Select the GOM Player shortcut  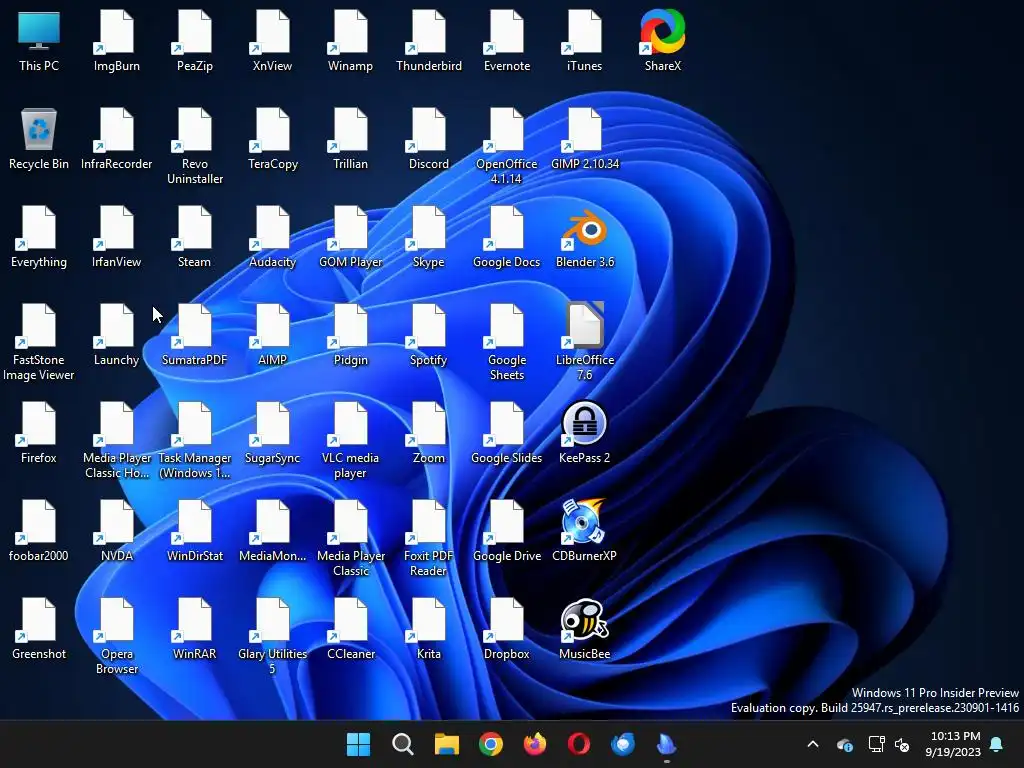point(350,236)
